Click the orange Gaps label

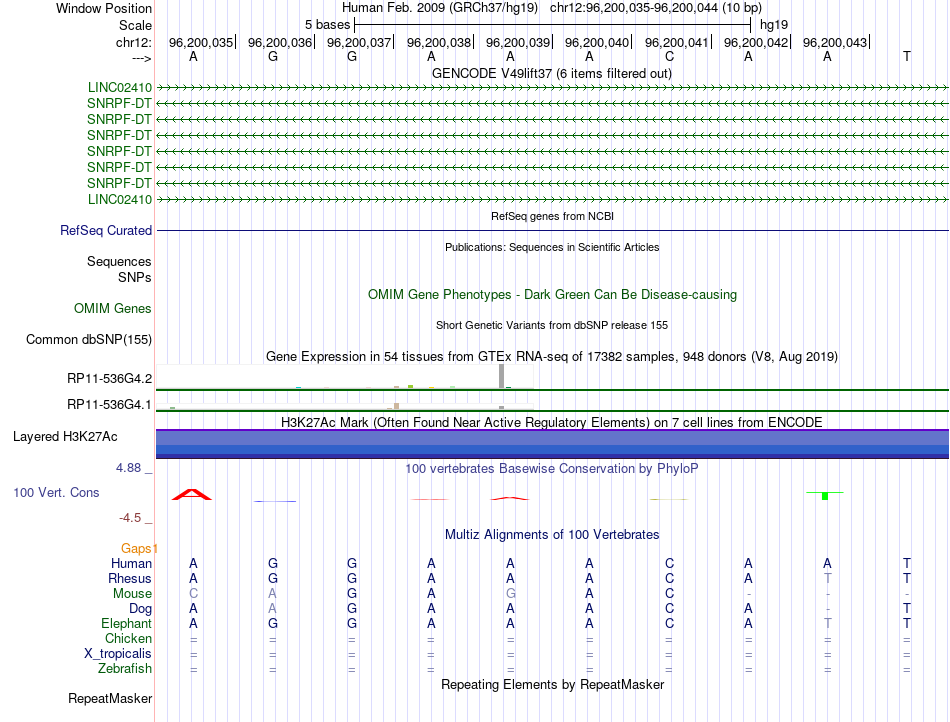[x=136, y=548]
